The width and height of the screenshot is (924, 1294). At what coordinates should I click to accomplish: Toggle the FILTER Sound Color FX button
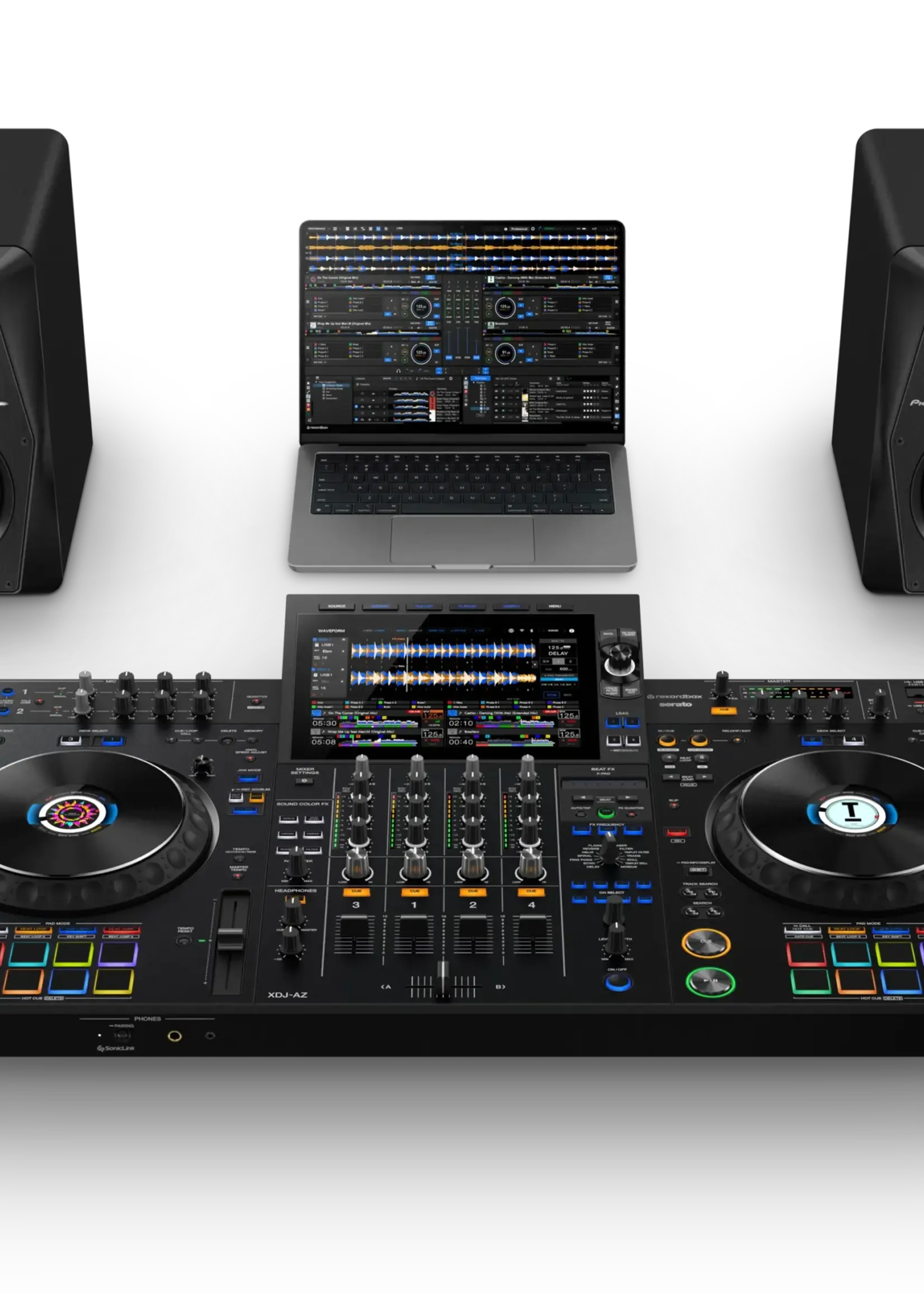pyautogui.click(x=312, y=850)
